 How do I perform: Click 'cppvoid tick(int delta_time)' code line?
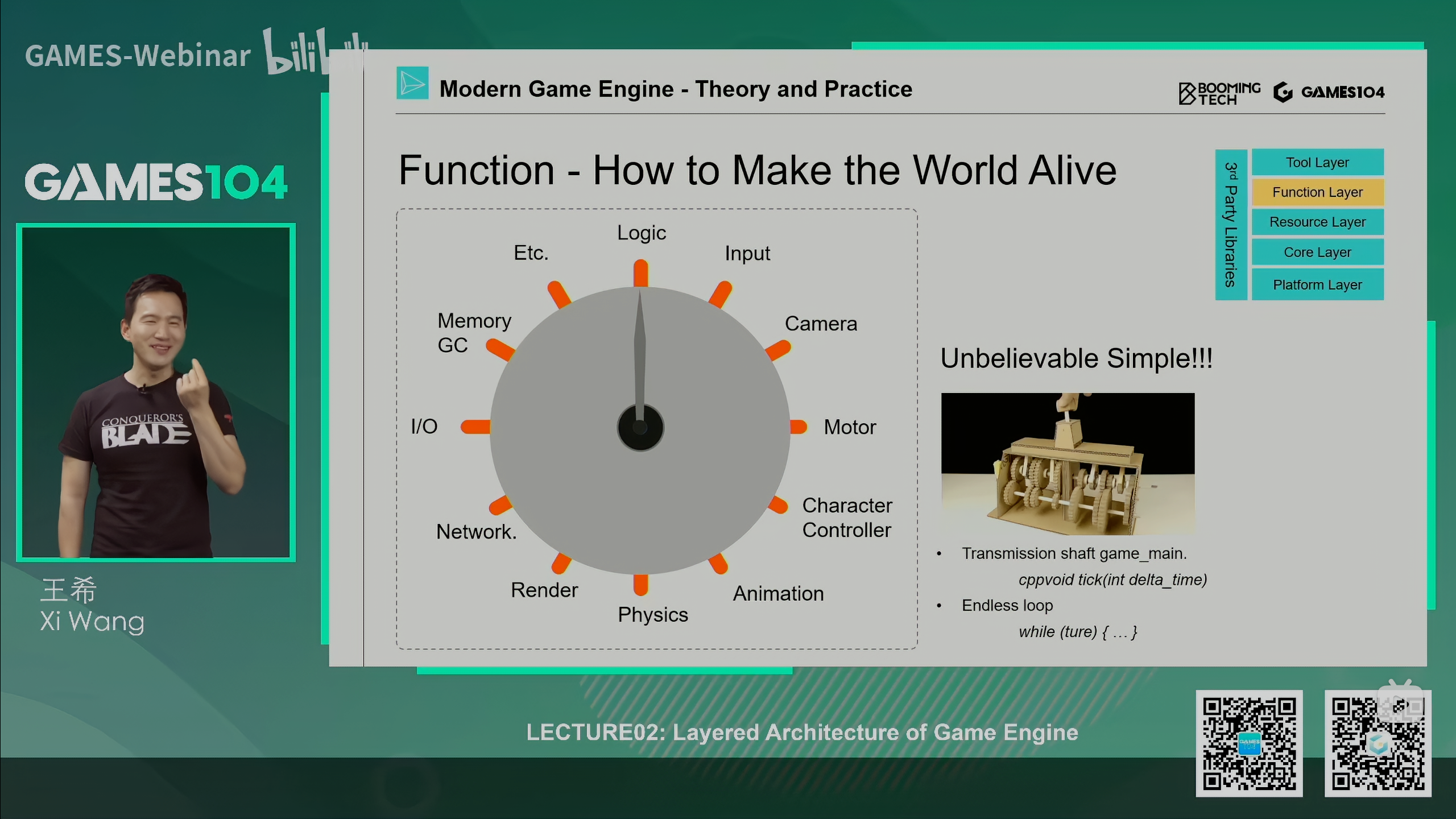1112,580
